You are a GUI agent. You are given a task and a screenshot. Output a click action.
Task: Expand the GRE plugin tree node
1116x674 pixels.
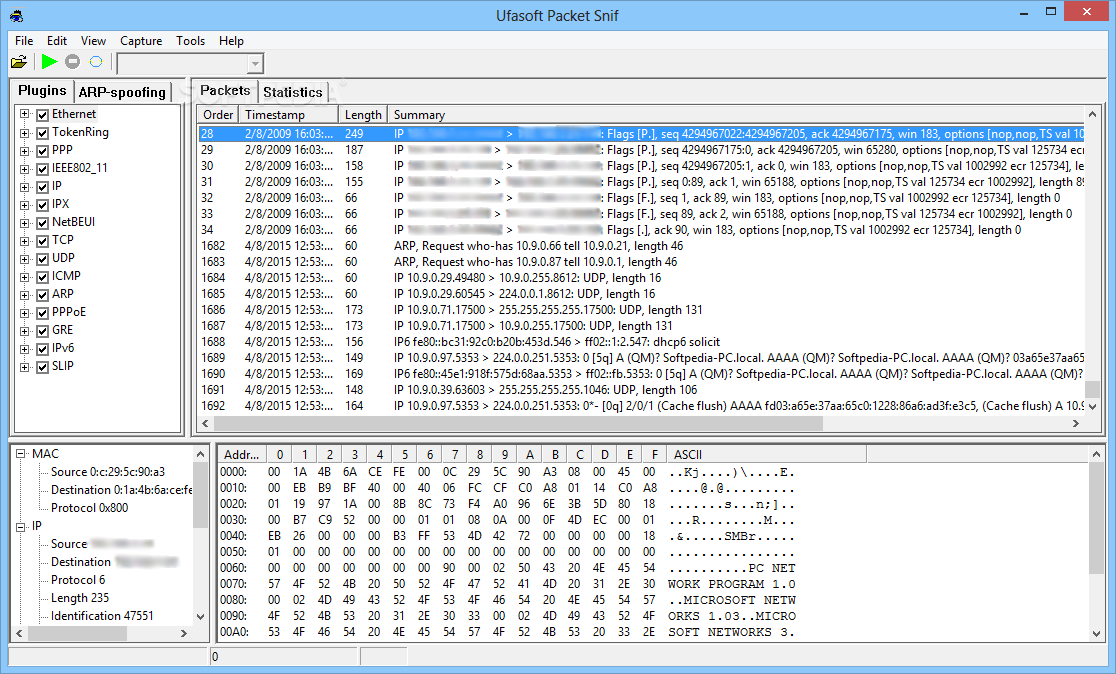[25, 331]
